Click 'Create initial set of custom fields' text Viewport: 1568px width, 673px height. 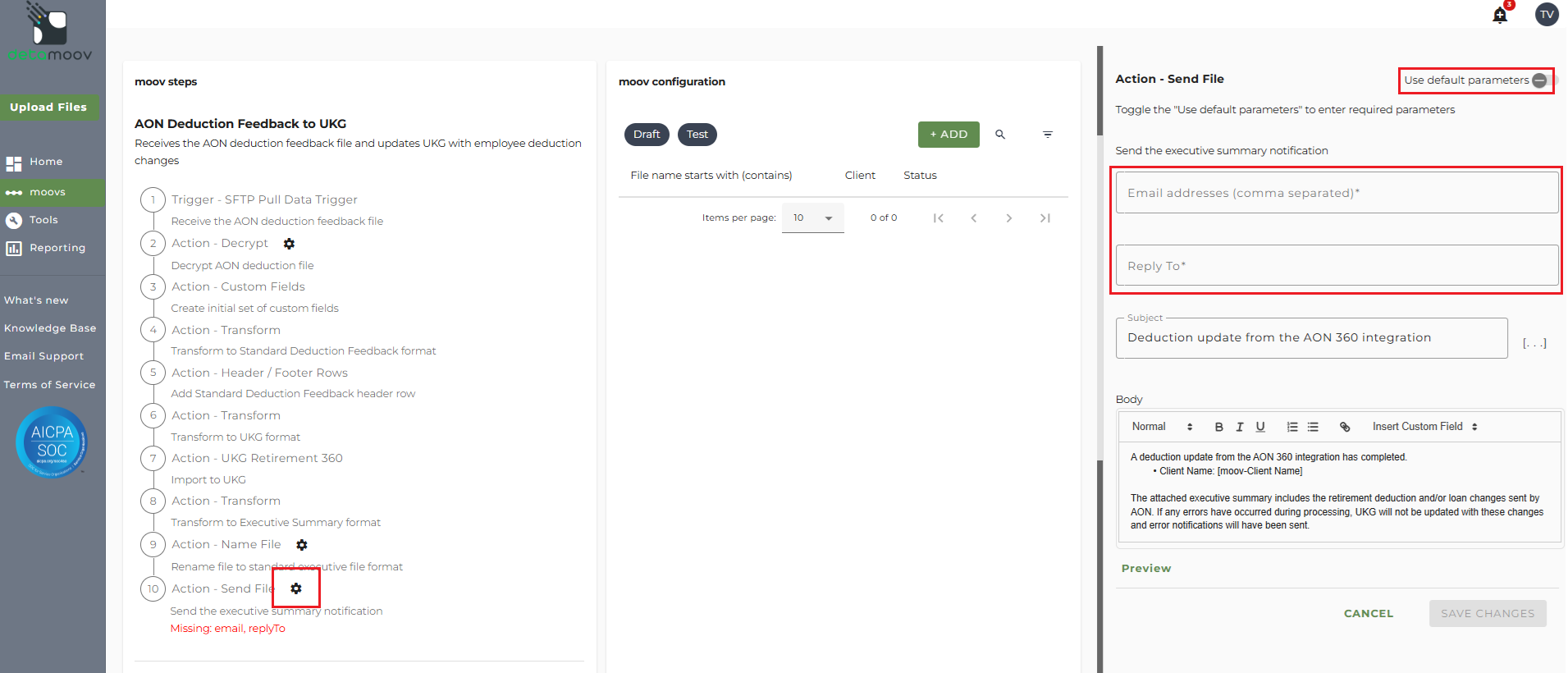coord(254,309)
